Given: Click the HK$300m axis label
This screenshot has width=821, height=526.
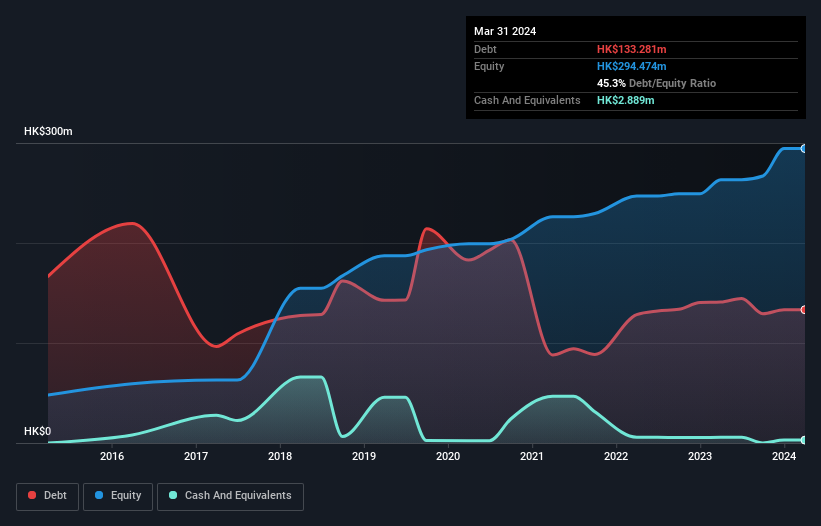Looking at the screenshot, I should click(48, 131).
